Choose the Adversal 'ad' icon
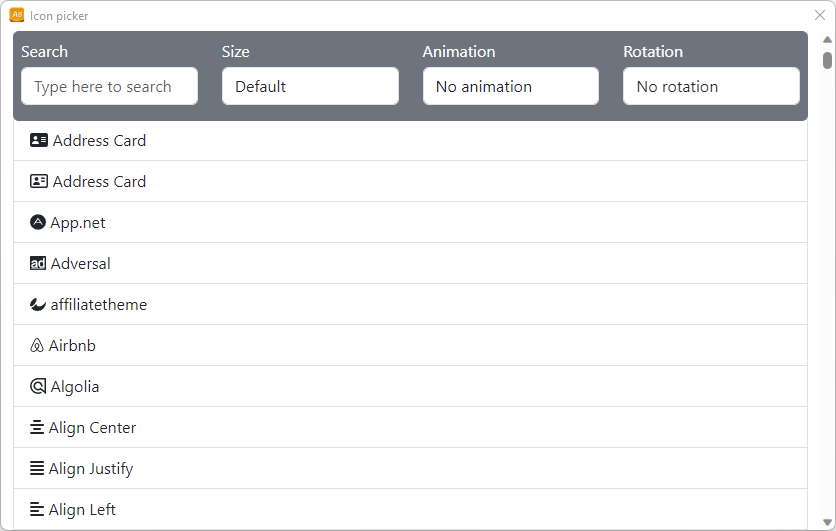This screenshot has width=836, height=531. (x=37, y=263)
